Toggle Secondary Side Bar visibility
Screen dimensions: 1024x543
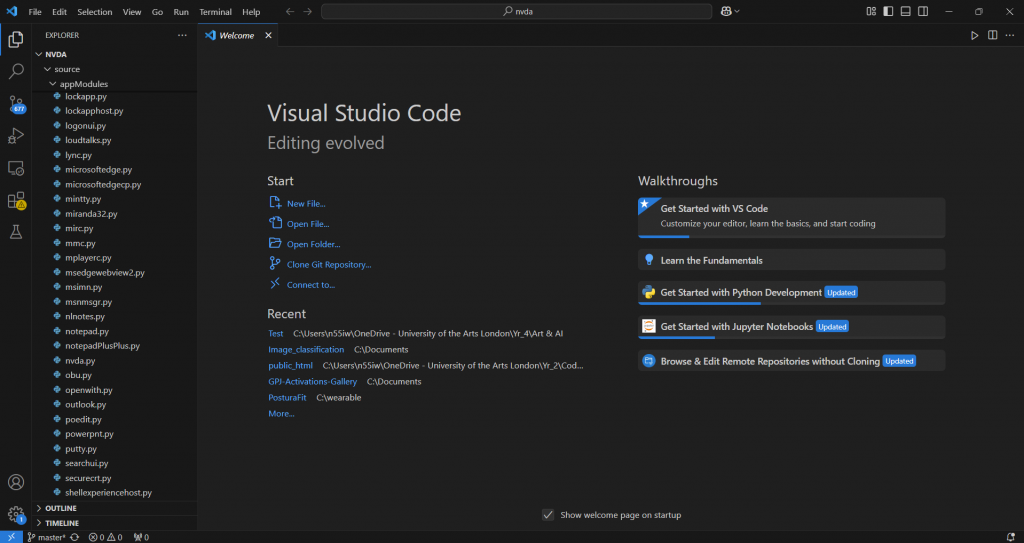click(923, 11)
